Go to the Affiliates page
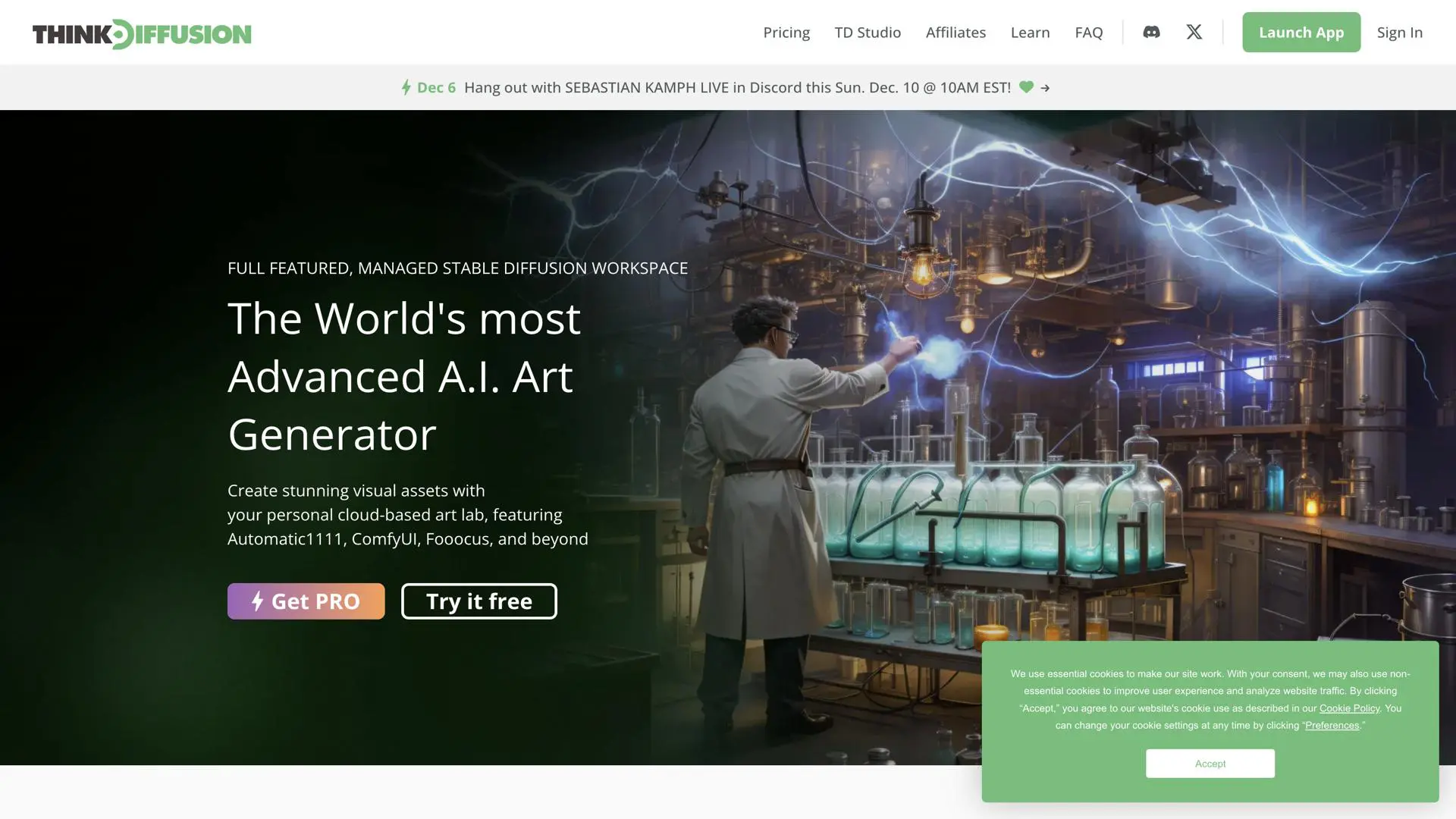 coord(955,33)
